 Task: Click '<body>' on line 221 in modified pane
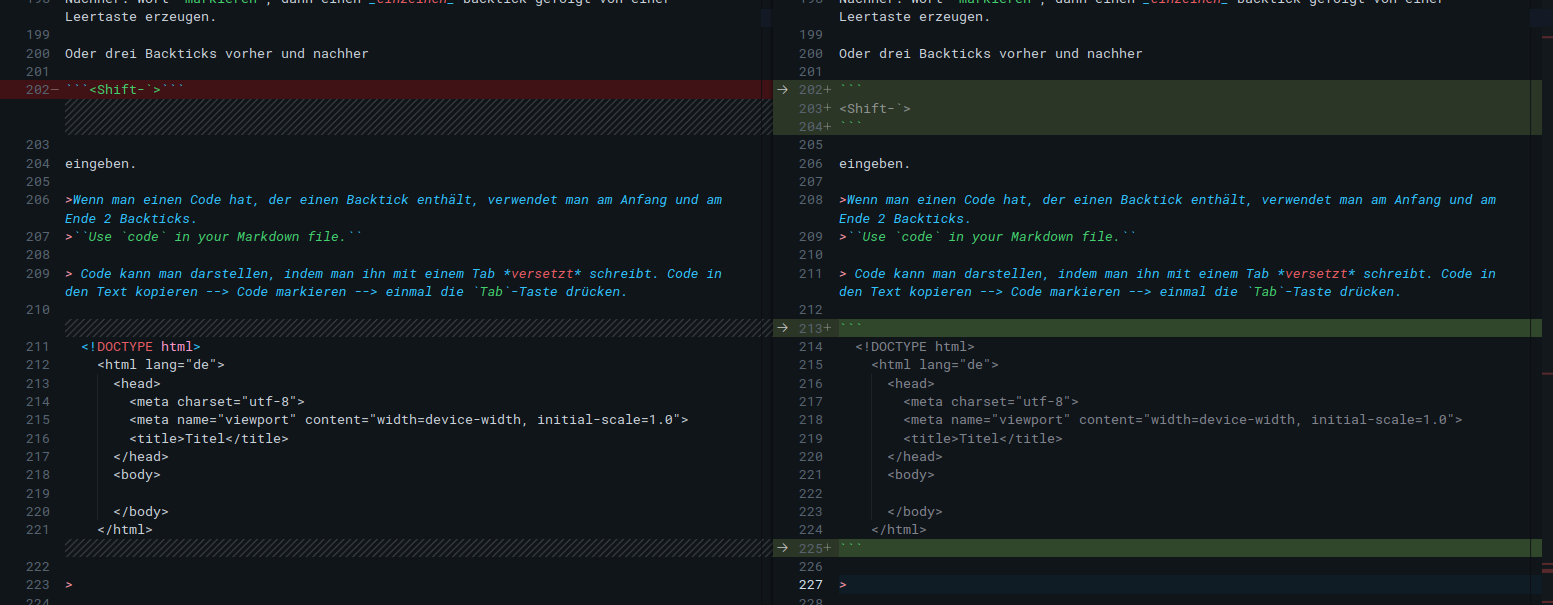911,475
